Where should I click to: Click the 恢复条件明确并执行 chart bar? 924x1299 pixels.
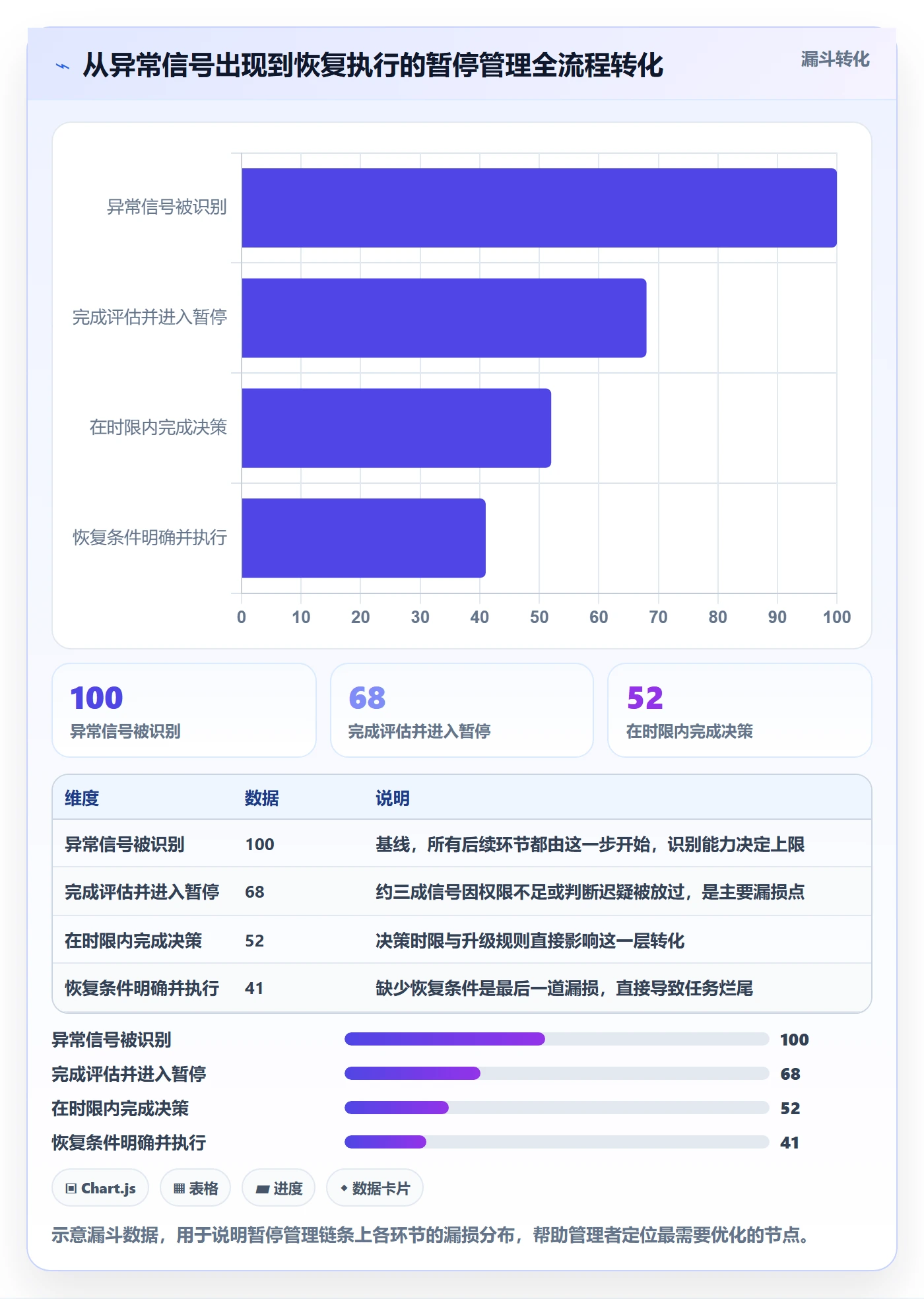coord(364,538)
